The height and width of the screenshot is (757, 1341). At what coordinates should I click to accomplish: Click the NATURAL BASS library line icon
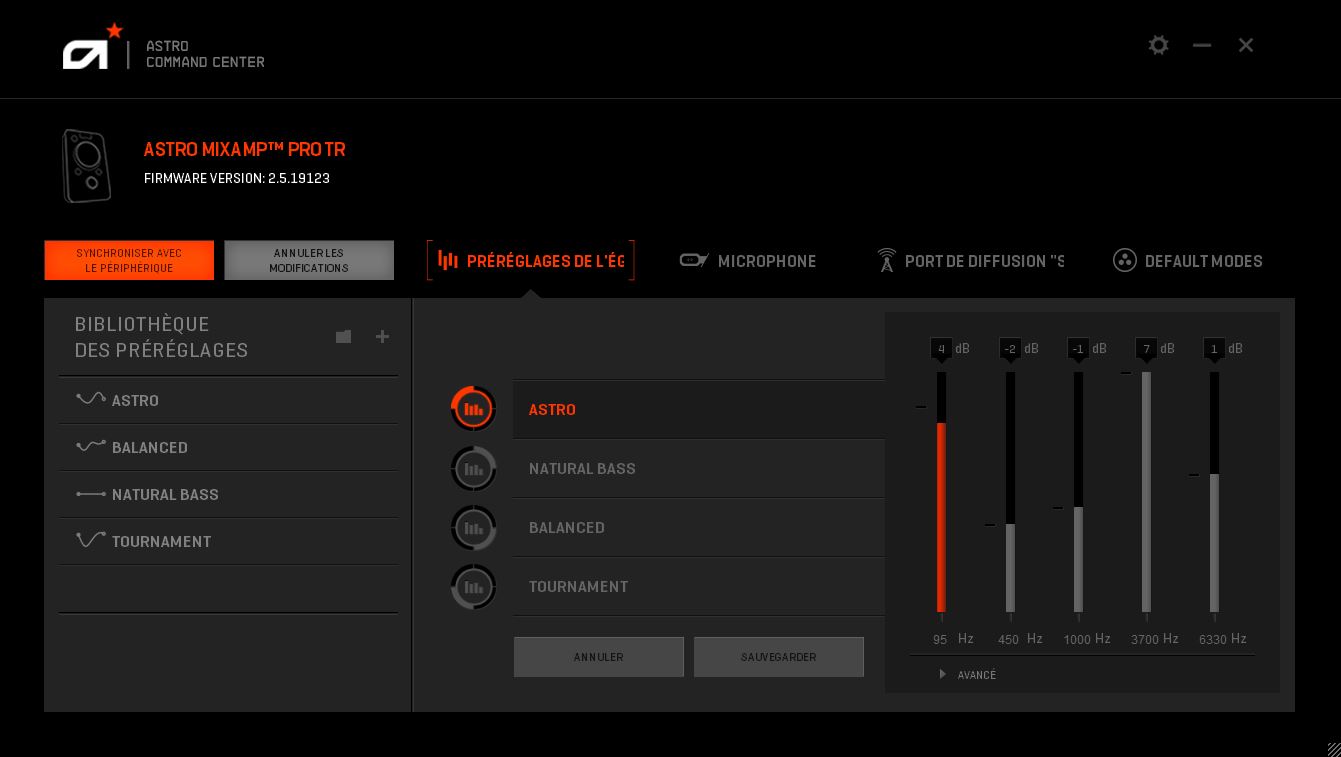[x=91, y=494]
